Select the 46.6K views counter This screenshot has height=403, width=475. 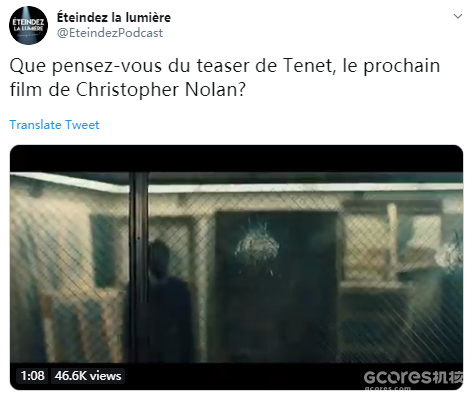tap(88, 376)
